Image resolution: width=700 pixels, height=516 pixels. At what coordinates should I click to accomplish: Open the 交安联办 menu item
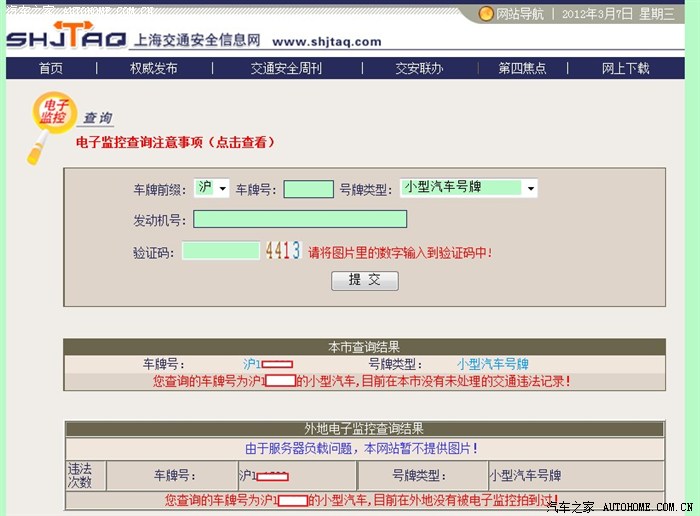coord(419,68)
